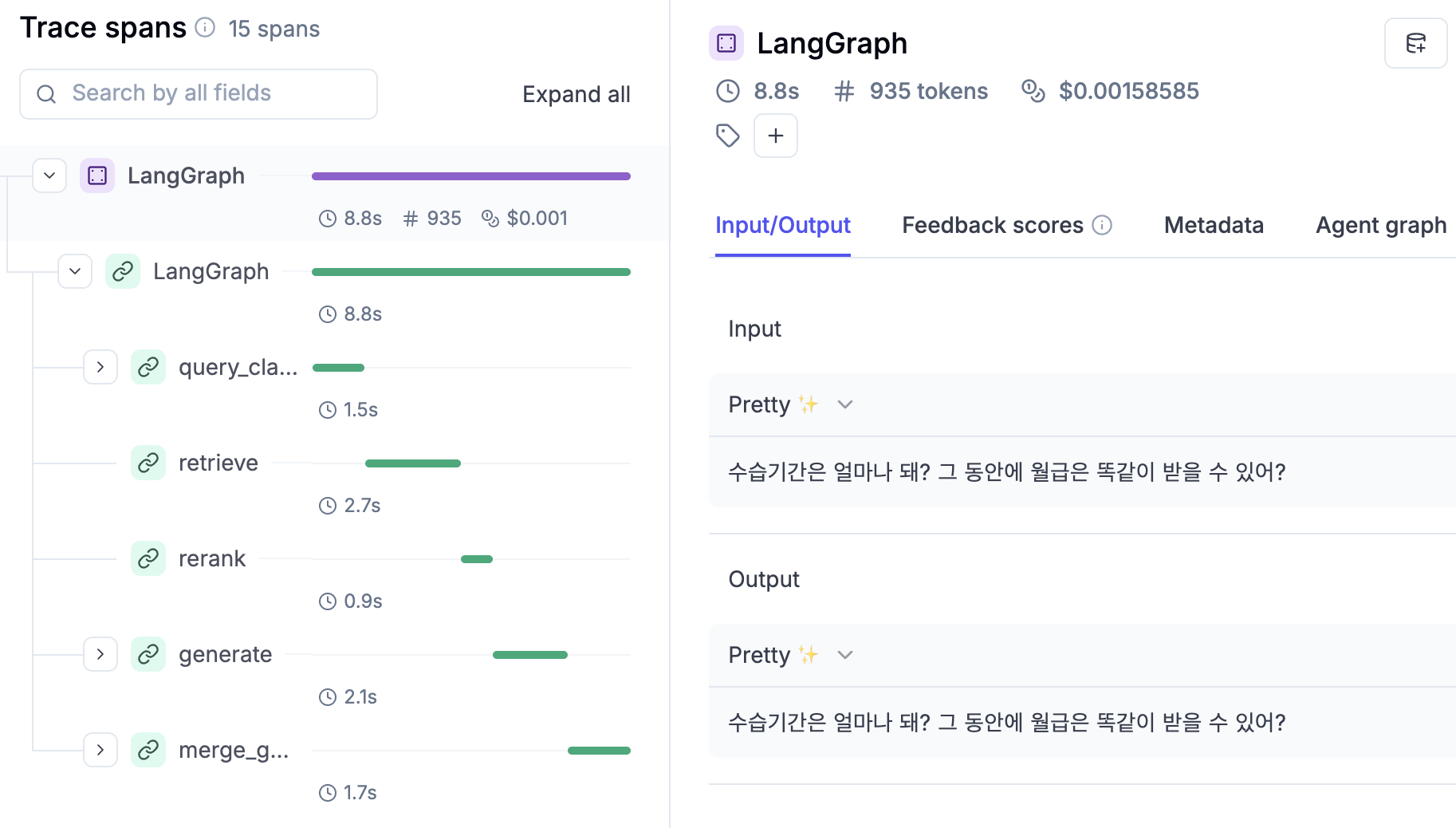Open the Output Pretty format dropdown
1456x828 pixels.
click(791, 655)
